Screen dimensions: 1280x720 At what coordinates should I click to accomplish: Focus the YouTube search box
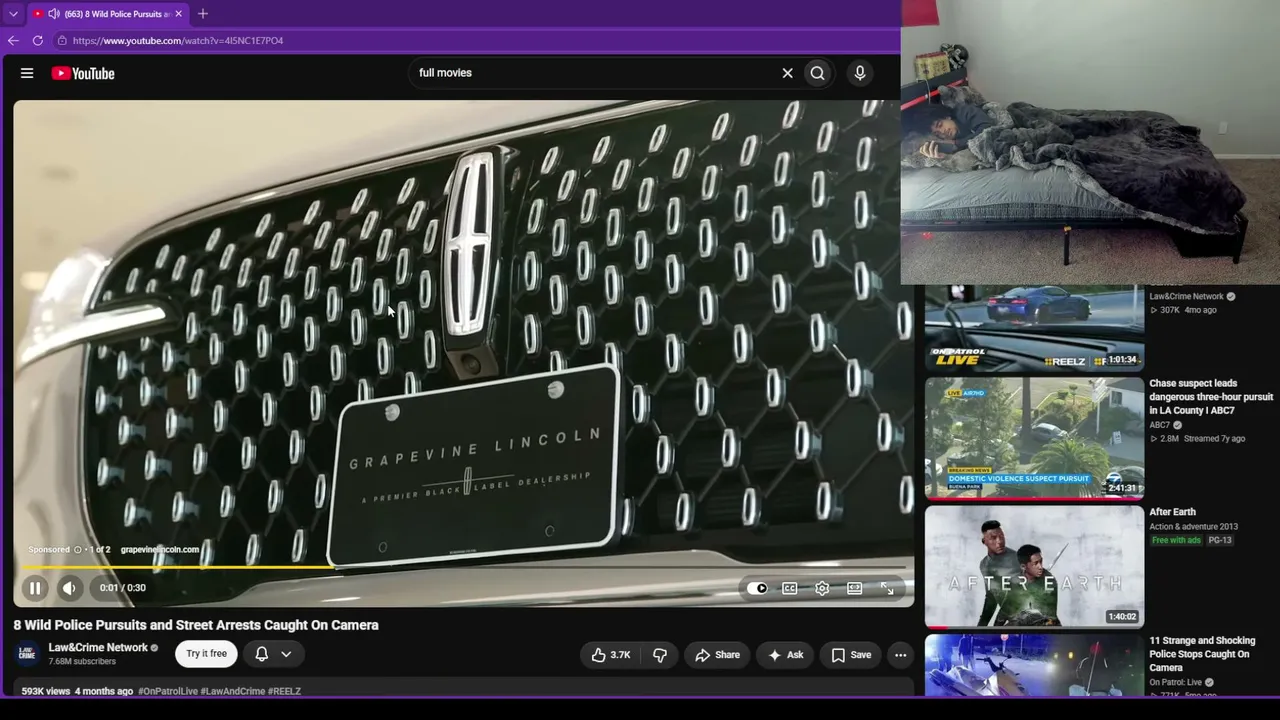click(x=595, y=73)
